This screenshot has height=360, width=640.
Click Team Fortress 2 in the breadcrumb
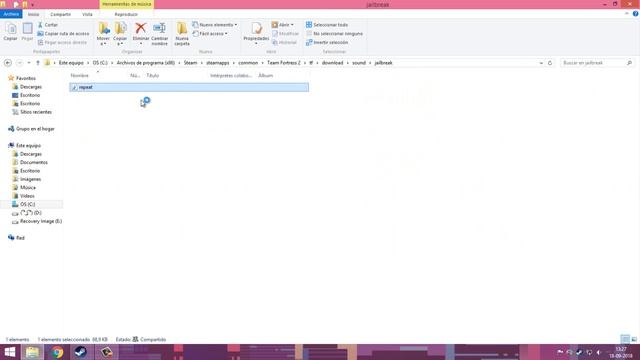(x=284, y=63)
